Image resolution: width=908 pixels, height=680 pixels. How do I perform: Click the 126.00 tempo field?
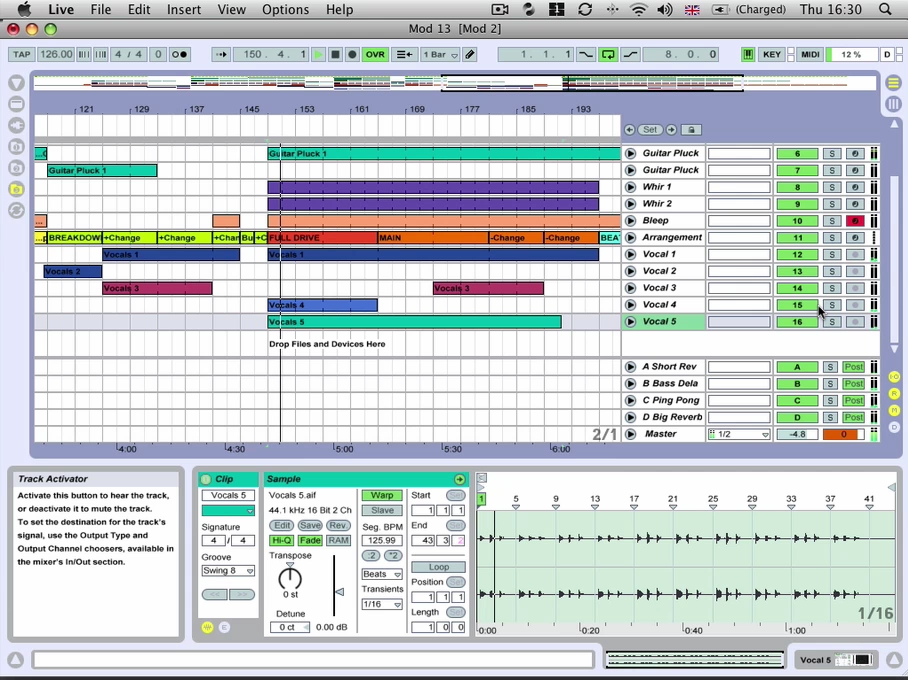pos(56,54)
